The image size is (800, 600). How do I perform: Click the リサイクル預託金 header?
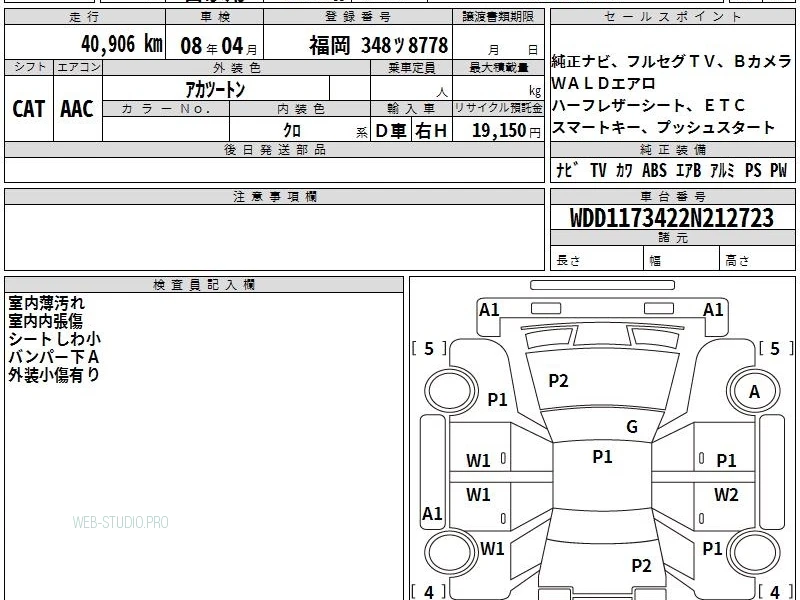(x=498, y=108)
